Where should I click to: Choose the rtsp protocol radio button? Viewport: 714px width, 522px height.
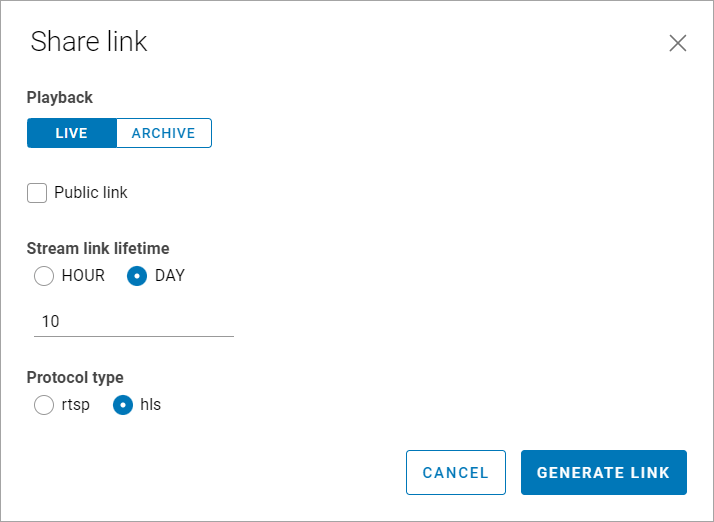pos(44,405)
